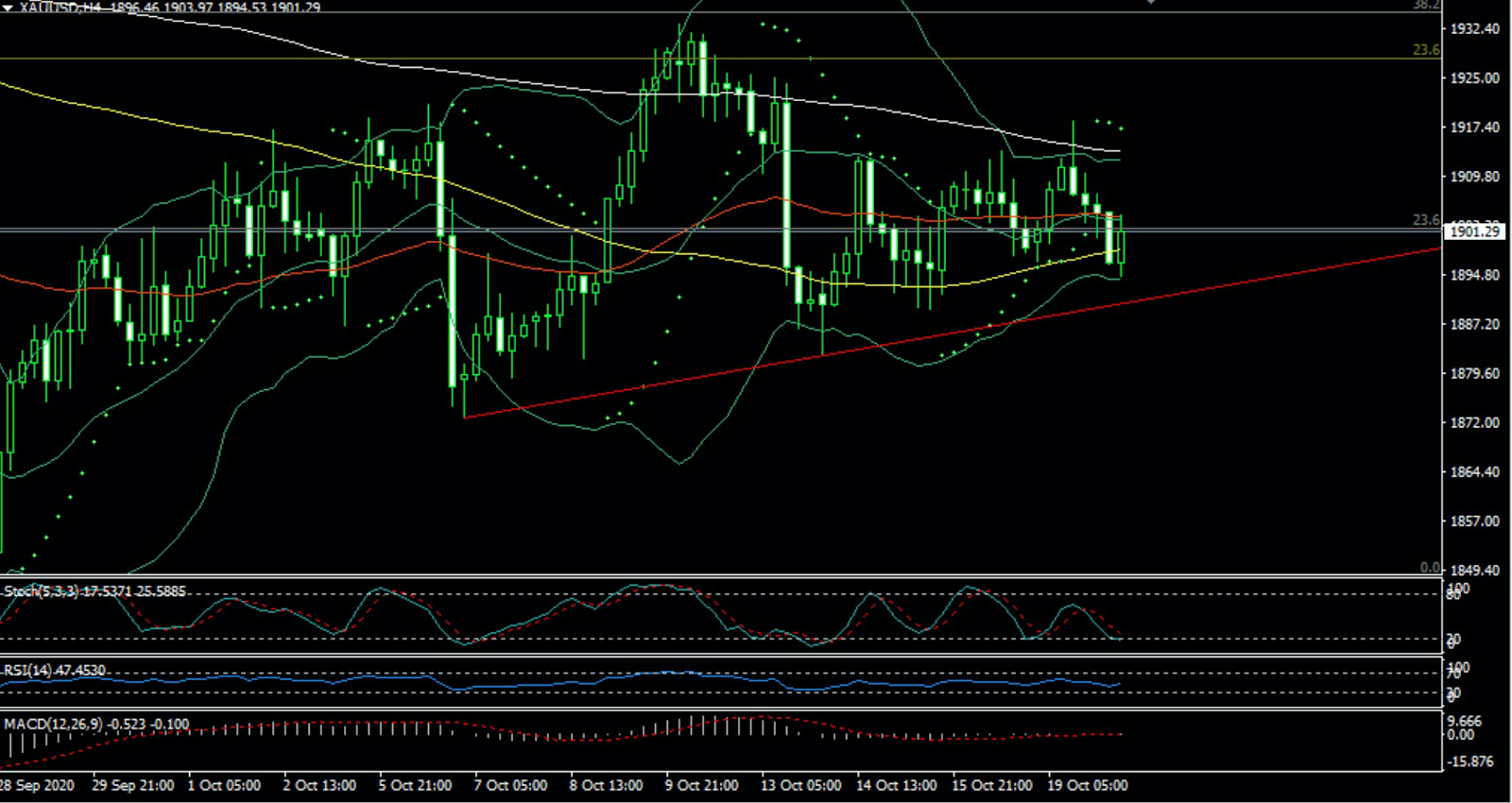Click the 1857.00 price axis label
1512x803 pixels.
pyautogui.click(x=1474, y=521)
